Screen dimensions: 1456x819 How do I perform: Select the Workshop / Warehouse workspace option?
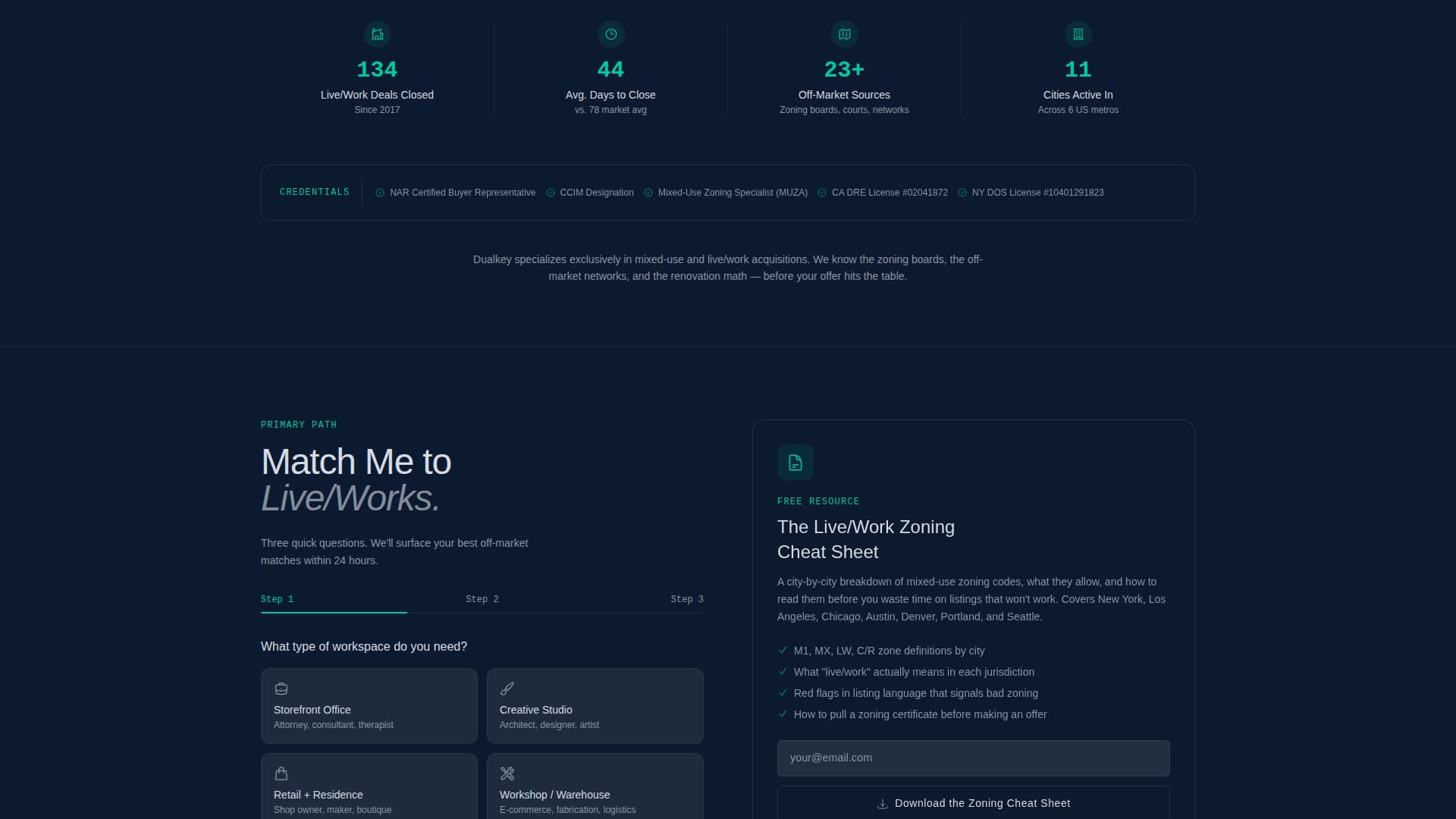click(595, 790)
